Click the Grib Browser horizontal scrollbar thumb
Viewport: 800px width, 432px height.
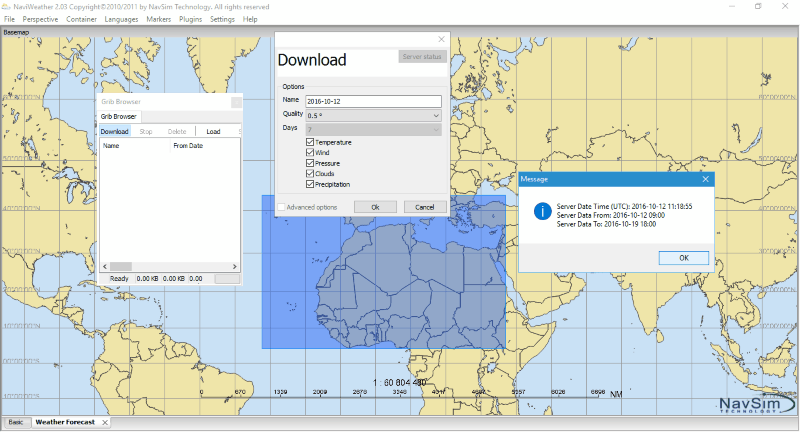pos(121,266)
